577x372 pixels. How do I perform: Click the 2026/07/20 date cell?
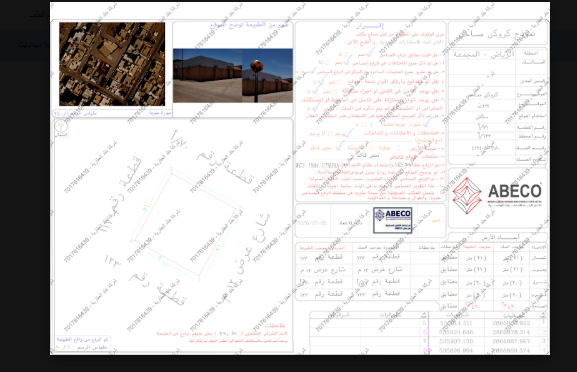[x=312, y=223]
